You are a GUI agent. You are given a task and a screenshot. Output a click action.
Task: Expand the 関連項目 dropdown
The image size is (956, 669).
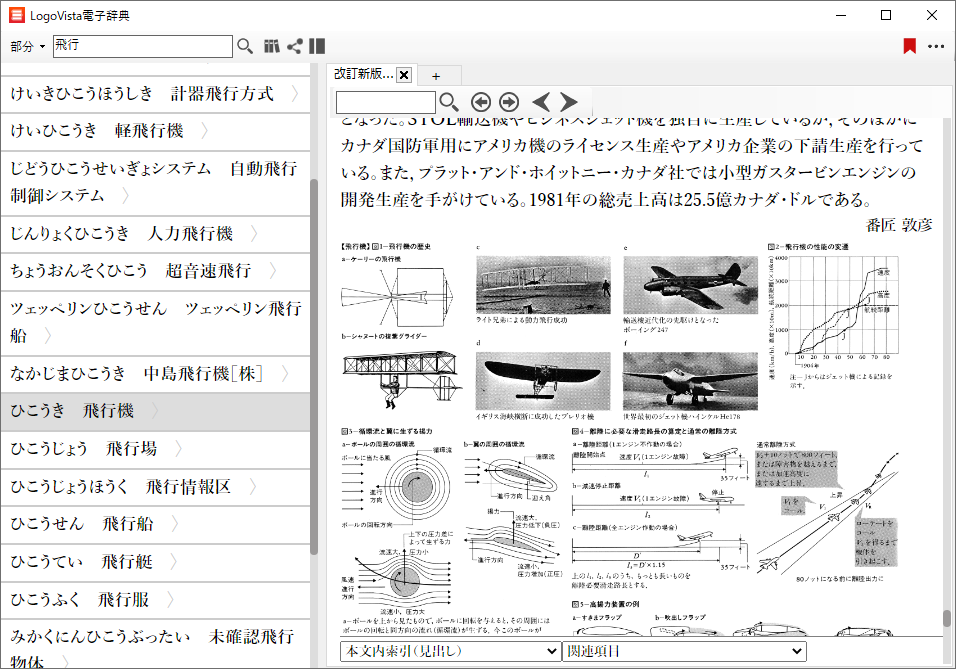tap(685, 651)
